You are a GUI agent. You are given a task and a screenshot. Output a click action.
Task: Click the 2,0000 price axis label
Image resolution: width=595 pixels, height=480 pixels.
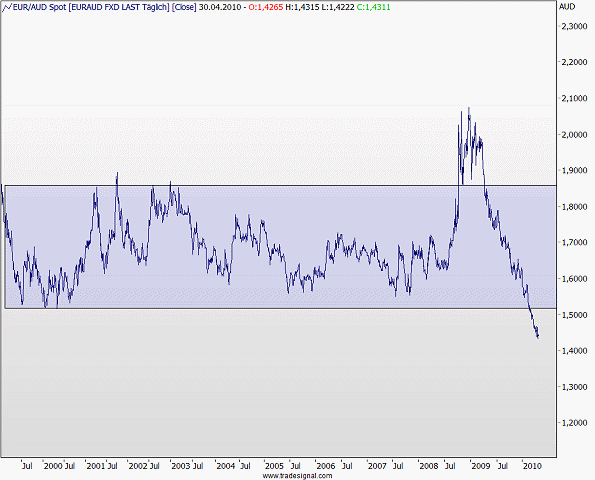(574, 135)
